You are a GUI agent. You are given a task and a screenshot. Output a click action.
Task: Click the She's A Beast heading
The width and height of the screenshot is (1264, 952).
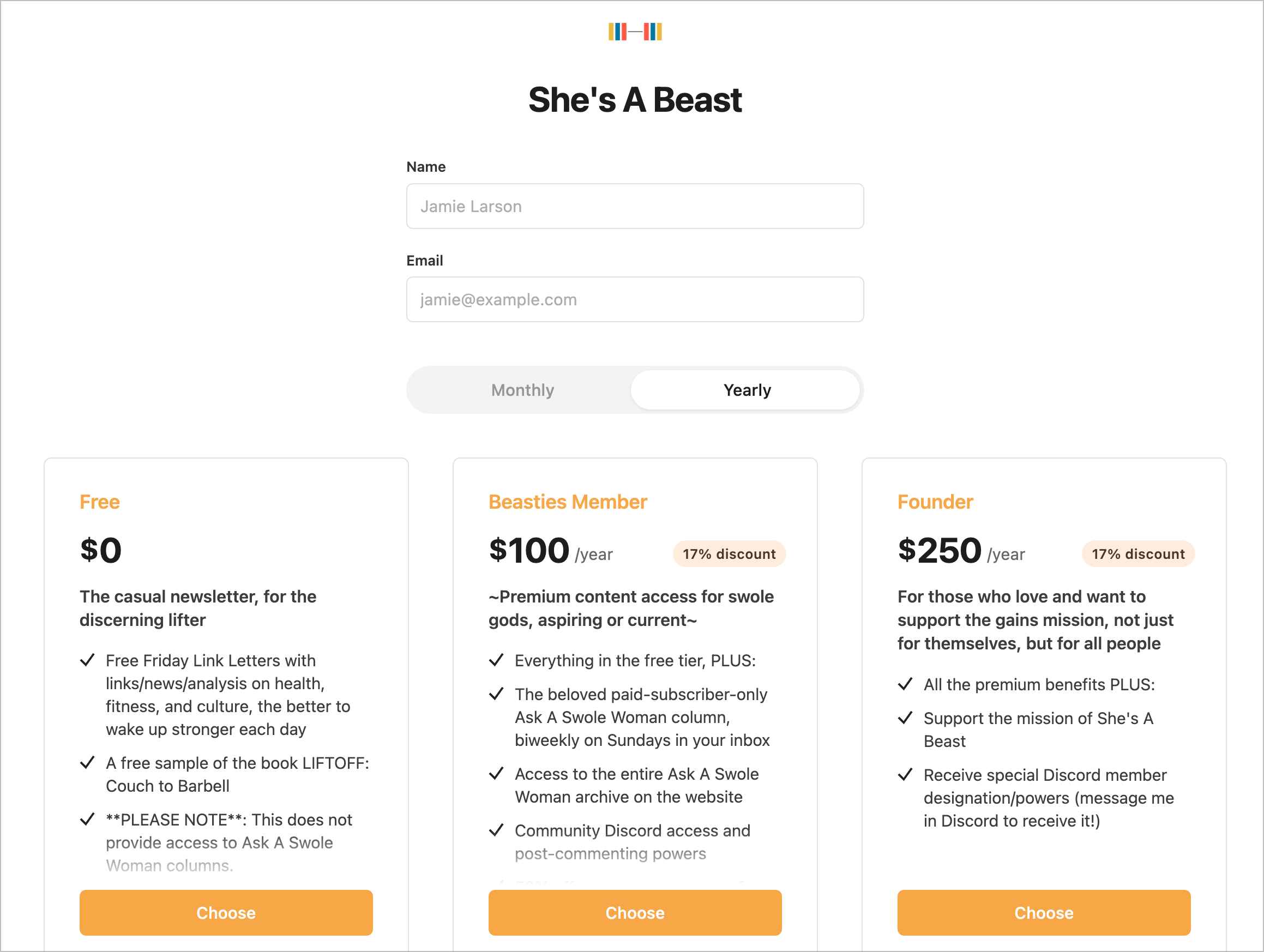[x=635, y=100]
